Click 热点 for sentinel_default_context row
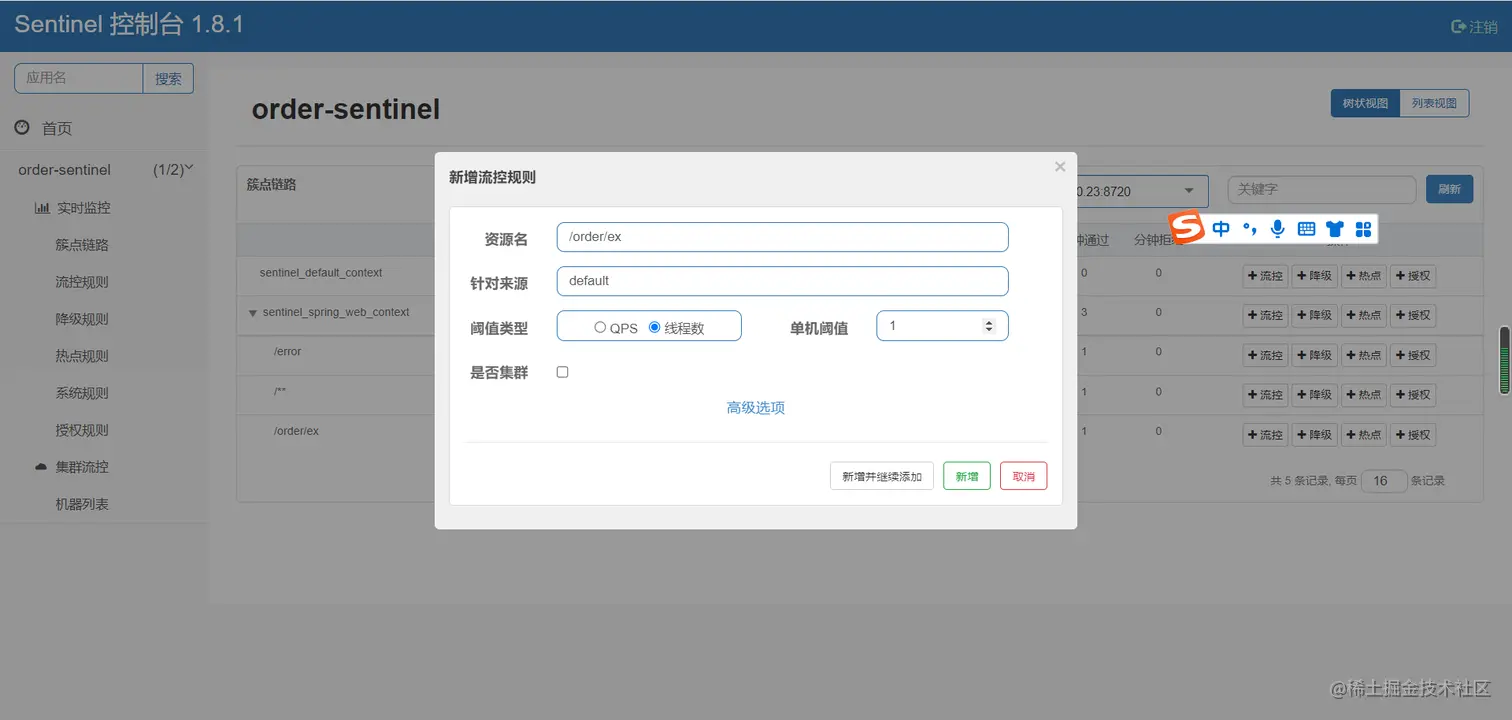Screen dimensions: 1512x720 coord(1363,275)
